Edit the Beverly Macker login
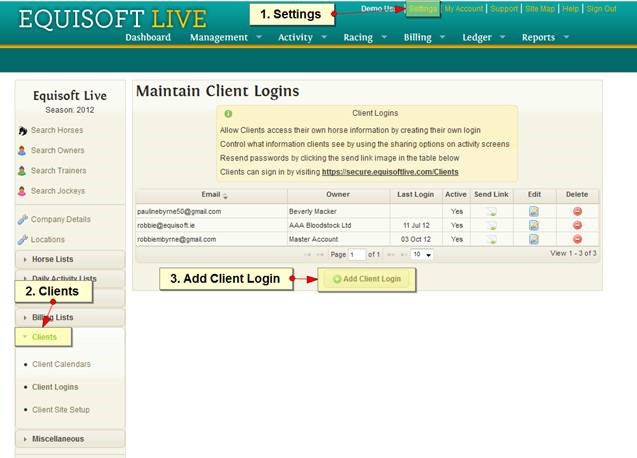The image size is (637, 458). point(534,211)
